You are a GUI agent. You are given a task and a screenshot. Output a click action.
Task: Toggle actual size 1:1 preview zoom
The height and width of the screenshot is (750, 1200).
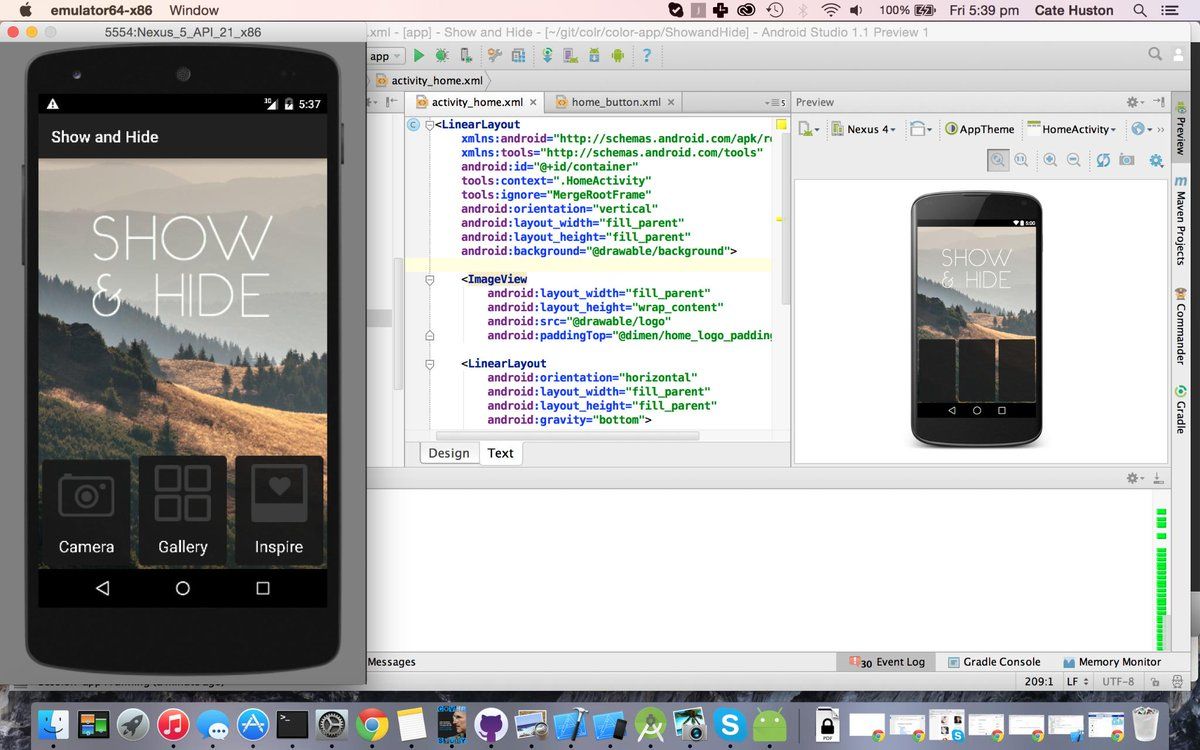pos(1021,160)
